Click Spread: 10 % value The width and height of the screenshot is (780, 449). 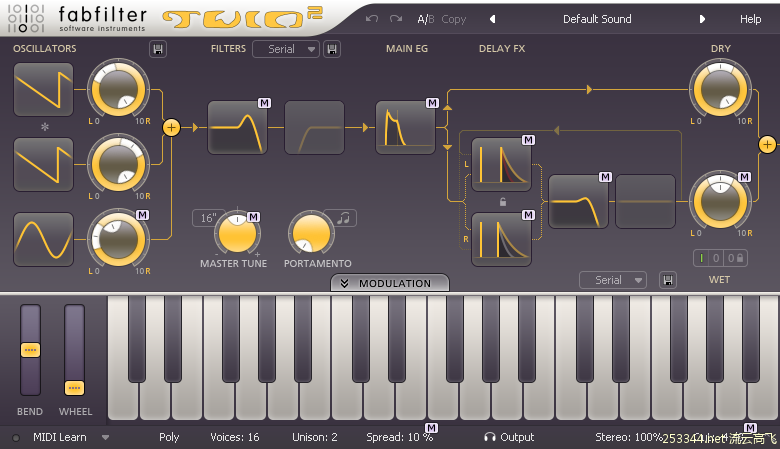pos(399,437)
